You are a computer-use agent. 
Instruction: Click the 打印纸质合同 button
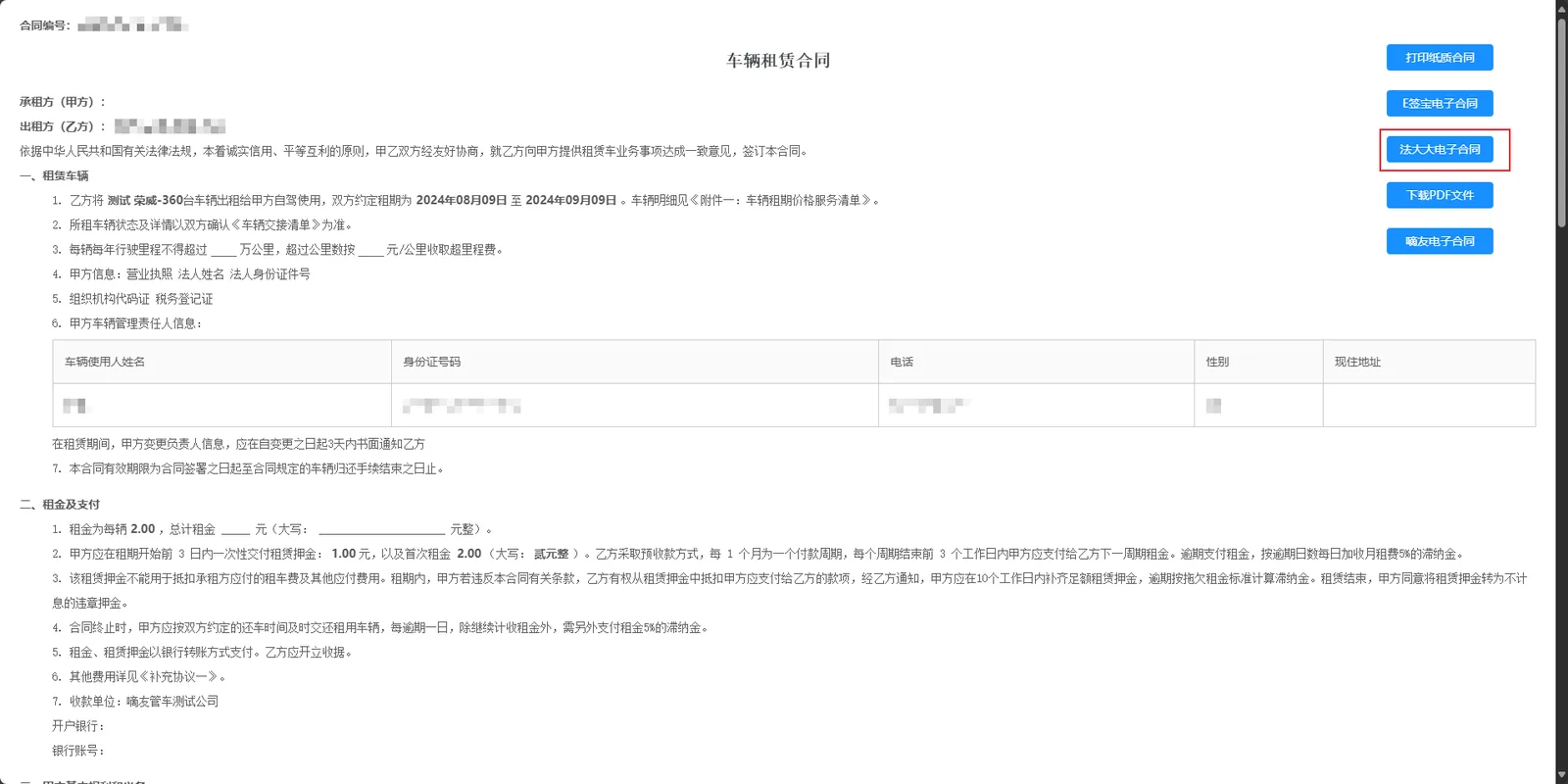click(x=1440, y=58)
